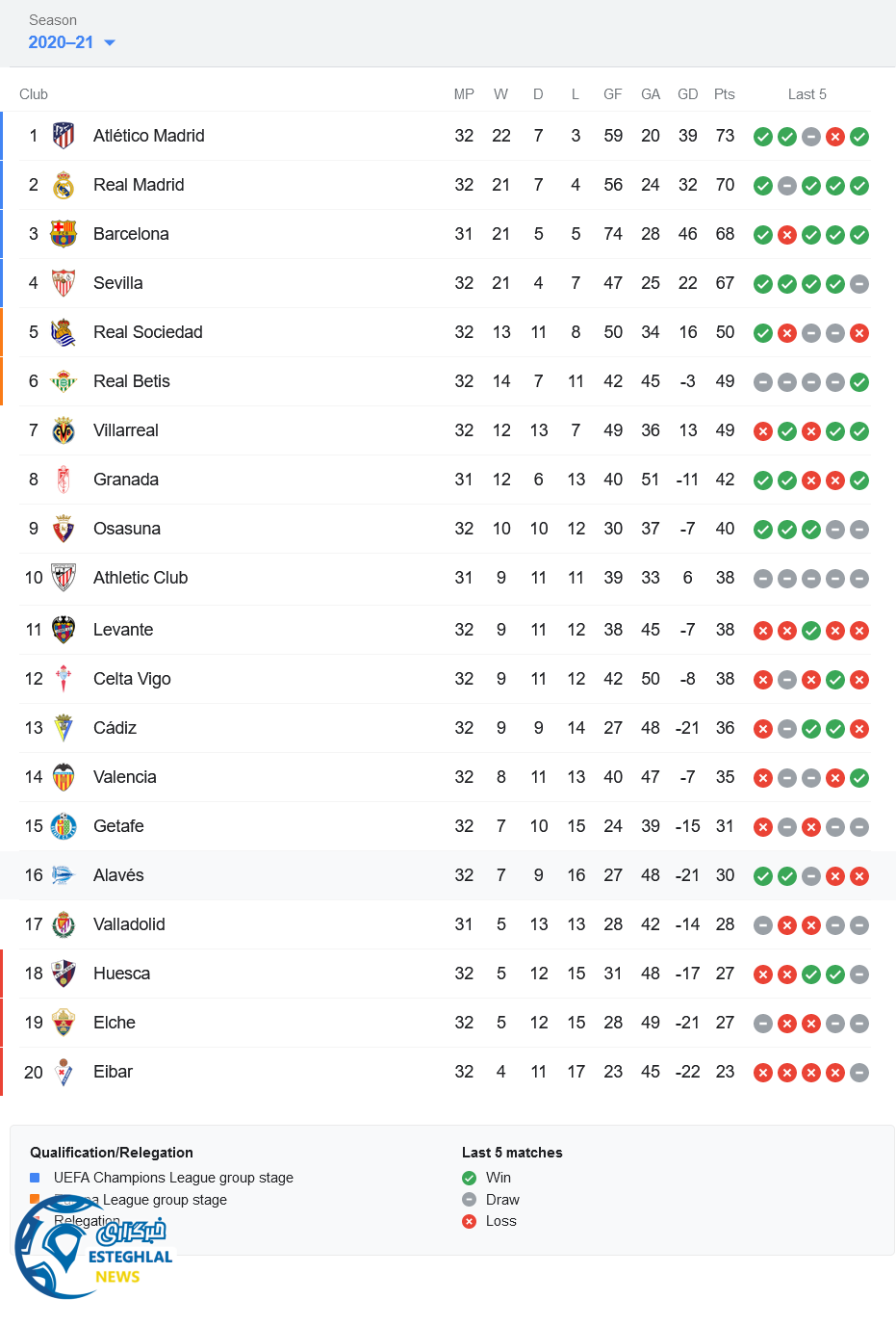The width and height of the screenshot is (896, 1325).
Task: Click the green Win legend icon
Action: (470, 1178)
